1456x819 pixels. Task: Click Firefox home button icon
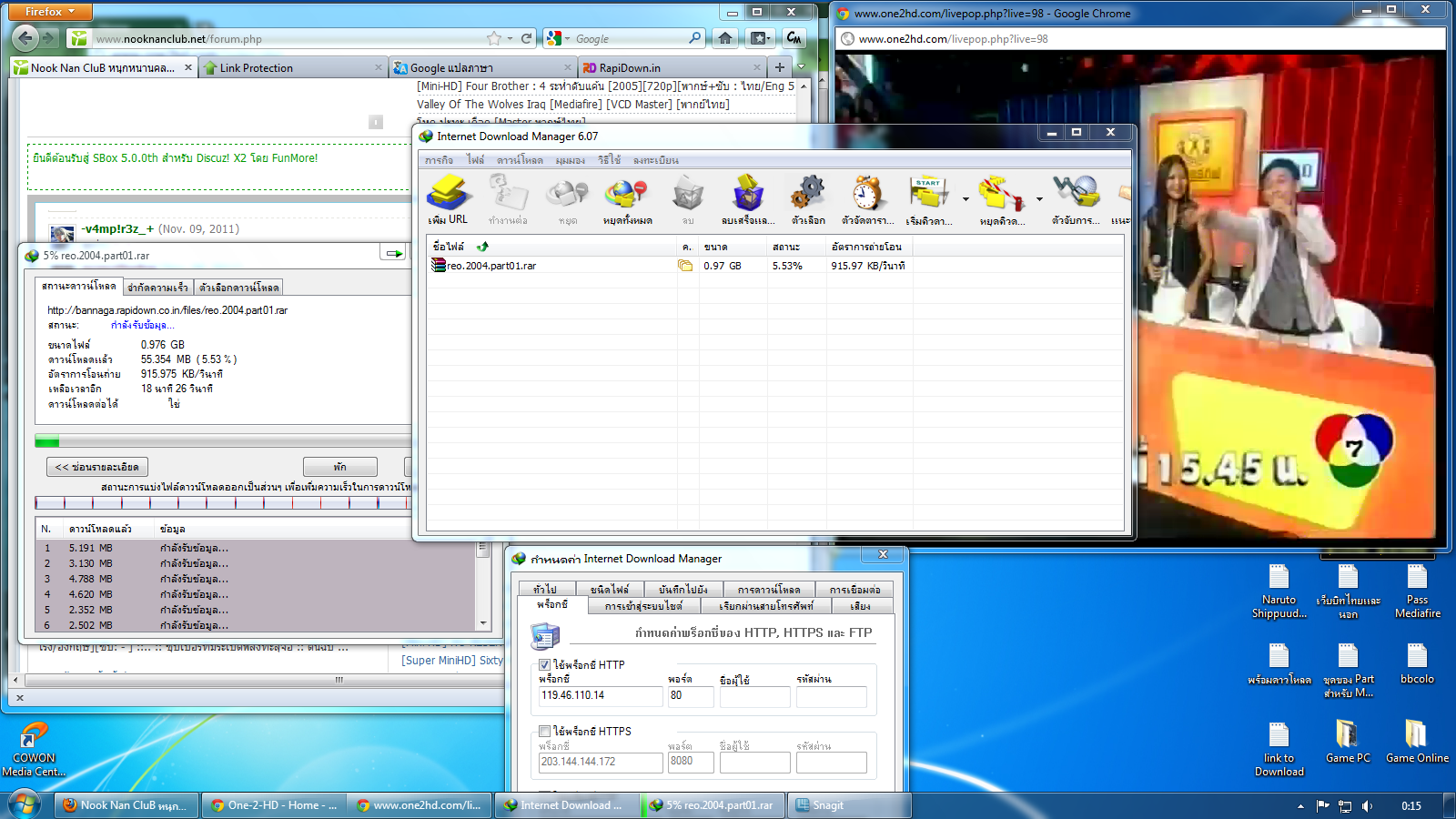(x=725, y=38)
